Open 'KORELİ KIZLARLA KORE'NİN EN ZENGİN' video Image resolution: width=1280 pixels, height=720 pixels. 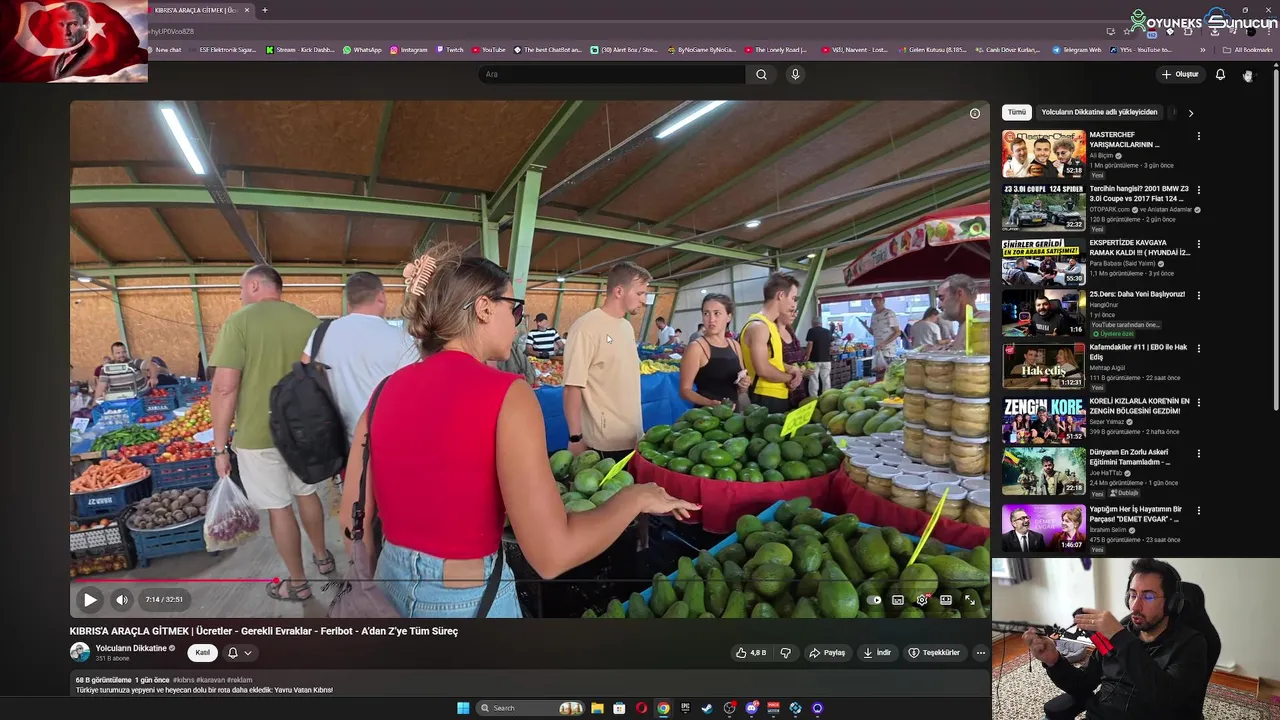click(1140, 406)
